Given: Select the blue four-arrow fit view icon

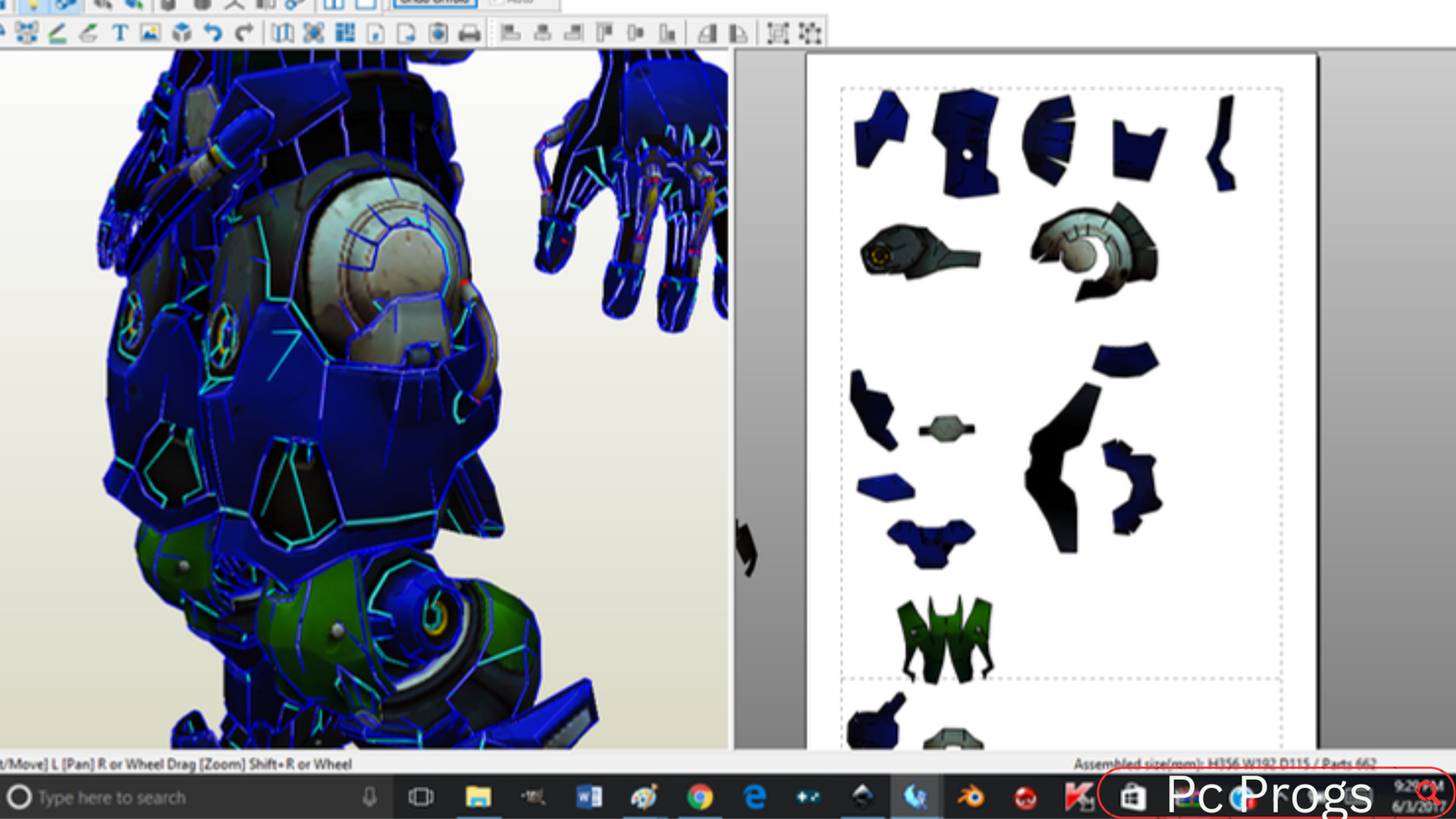Looking at the screenshot, I should point(314,34).
